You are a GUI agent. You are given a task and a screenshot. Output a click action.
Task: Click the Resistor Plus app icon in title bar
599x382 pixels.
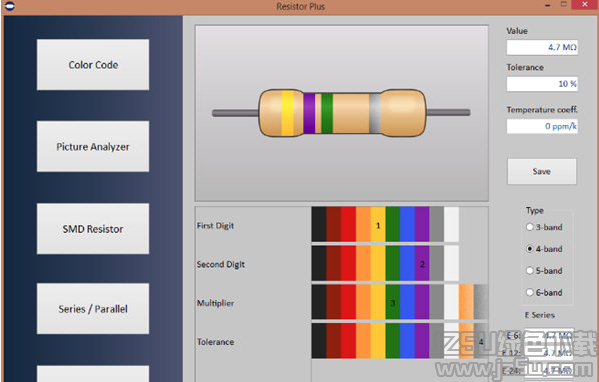point(10,6)
